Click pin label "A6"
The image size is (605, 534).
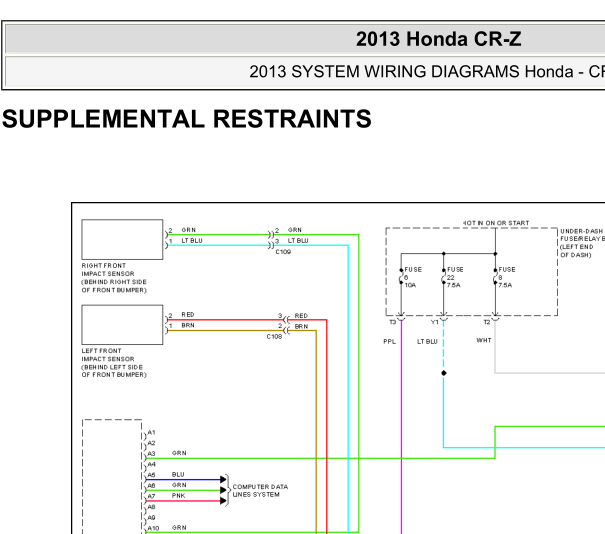(x=151, y=486)
